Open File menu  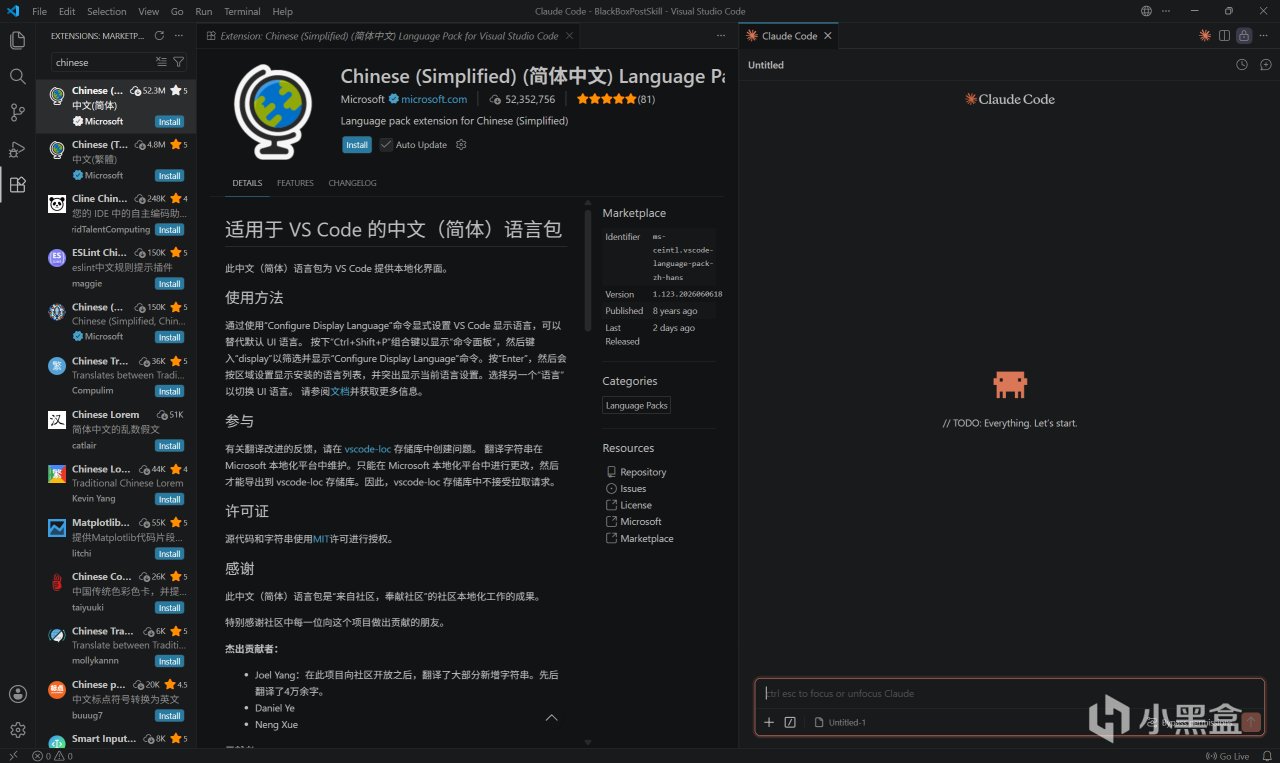tap(39, 11)
